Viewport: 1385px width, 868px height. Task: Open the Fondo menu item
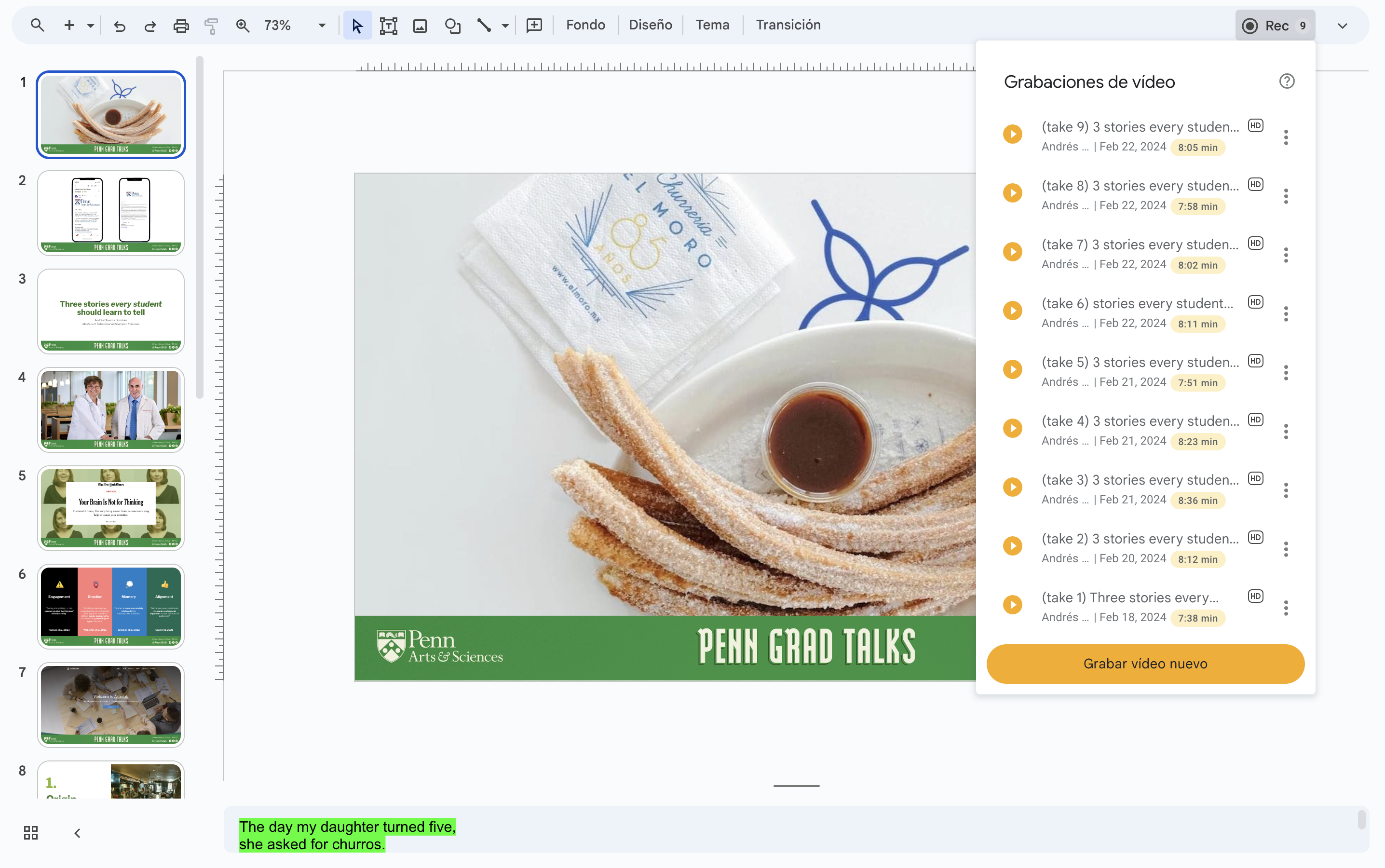click(585, 25)
